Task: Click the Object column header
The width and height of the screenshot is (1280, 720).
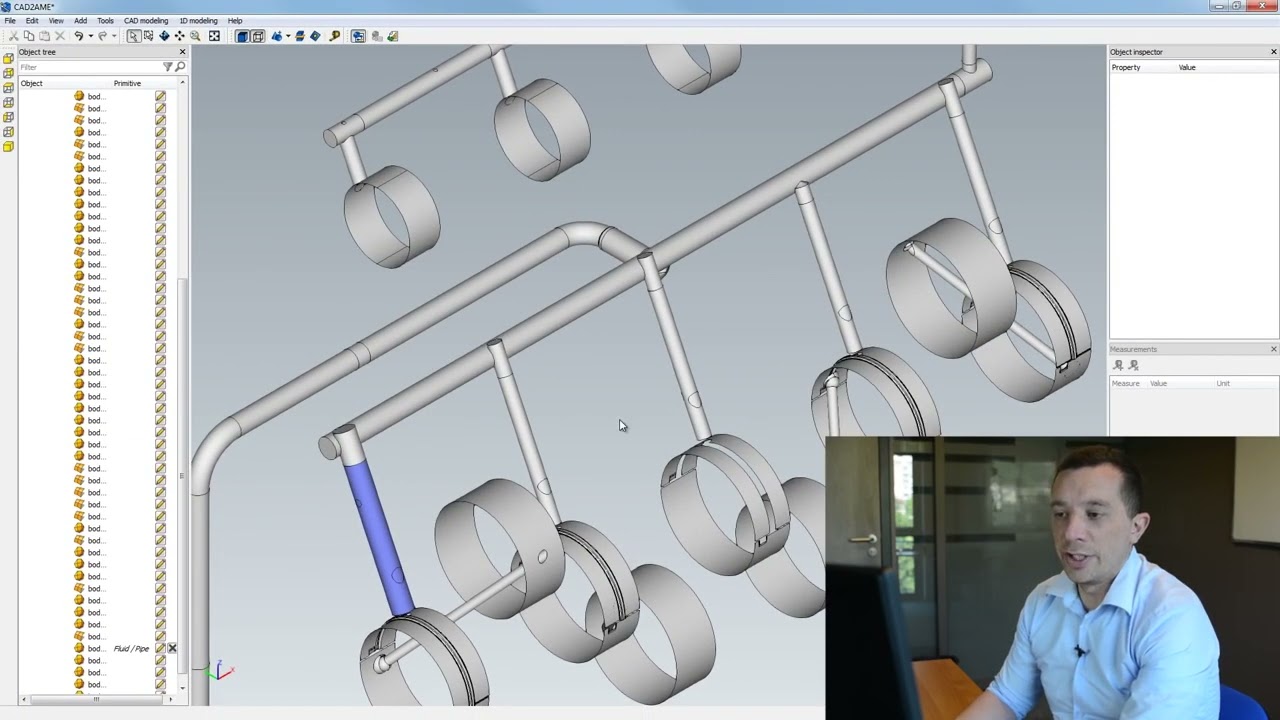Action: pos(32,83)
